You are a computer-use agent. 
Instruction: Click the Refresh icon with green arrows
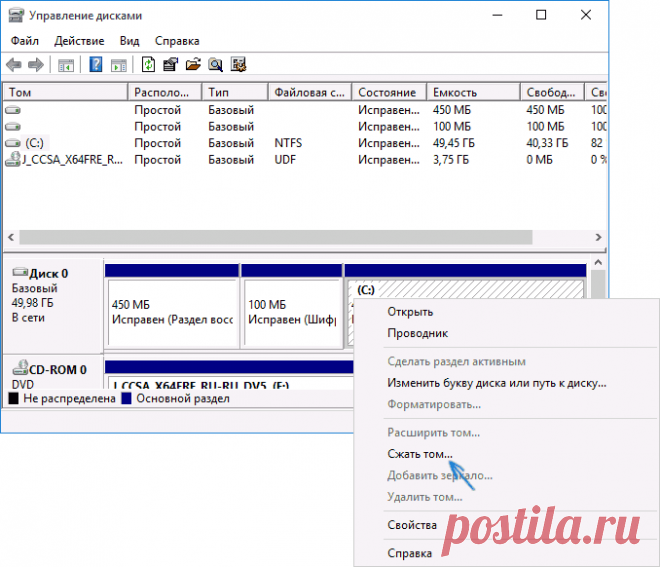(148, 65)
